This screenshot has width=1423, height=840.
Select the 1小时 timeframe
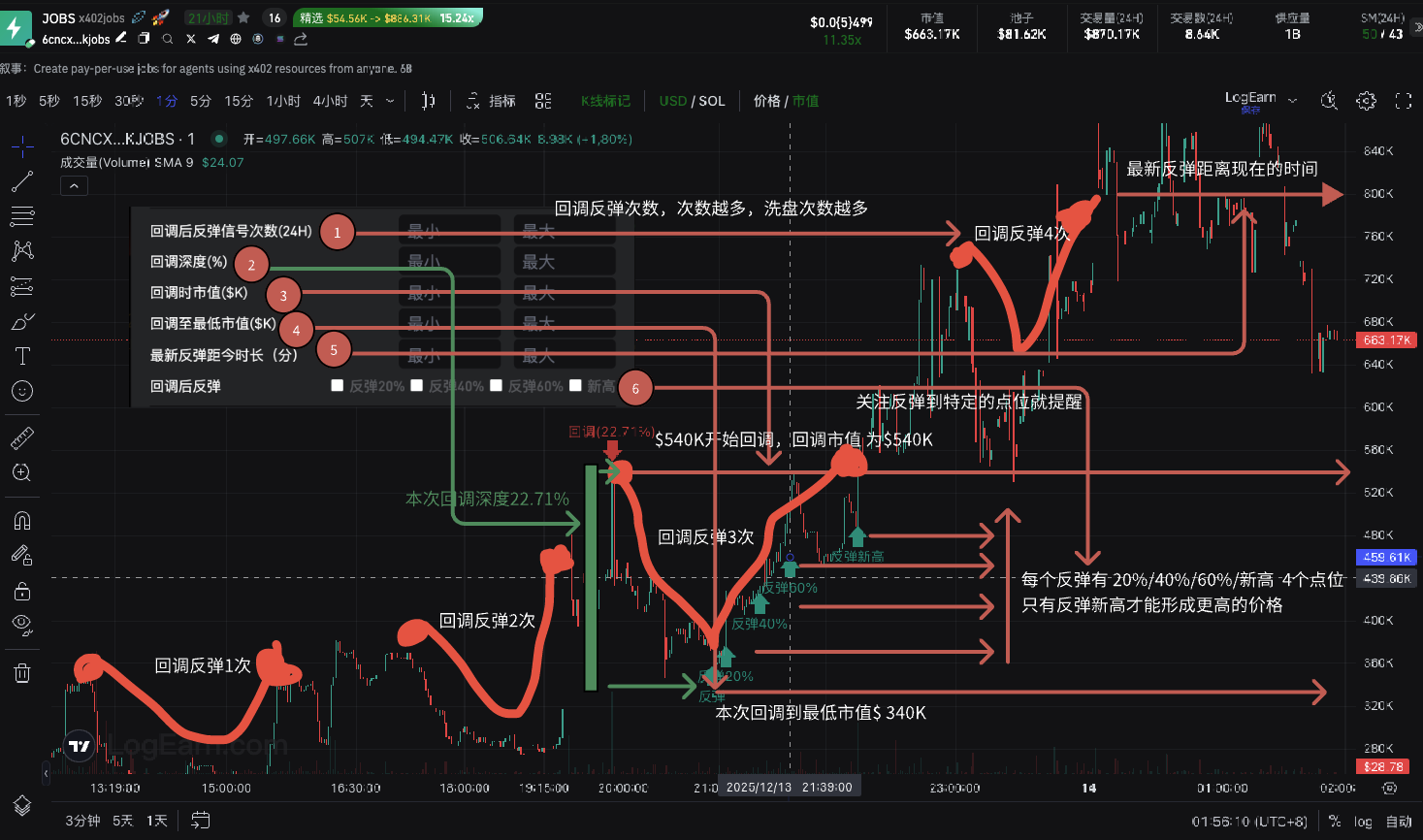pos(283,101)
